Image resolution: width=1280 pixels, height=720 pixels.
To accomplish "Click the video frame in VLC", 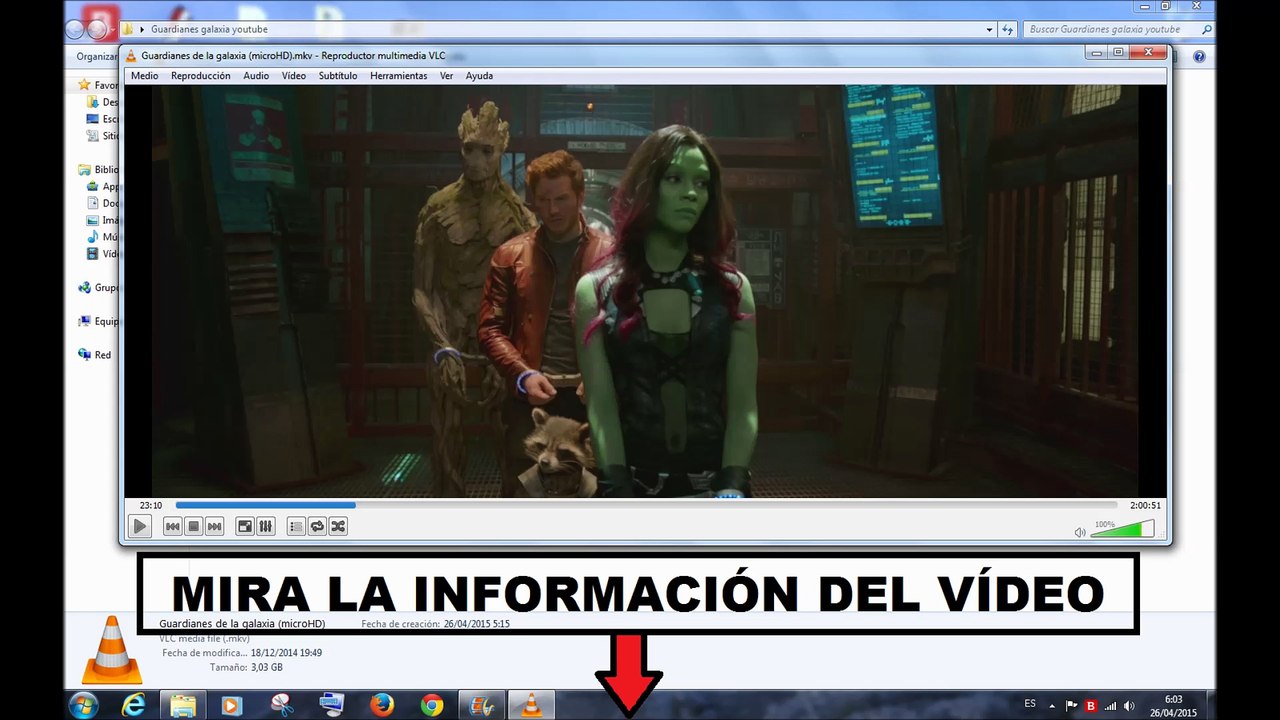I will [x=646, y=291].
